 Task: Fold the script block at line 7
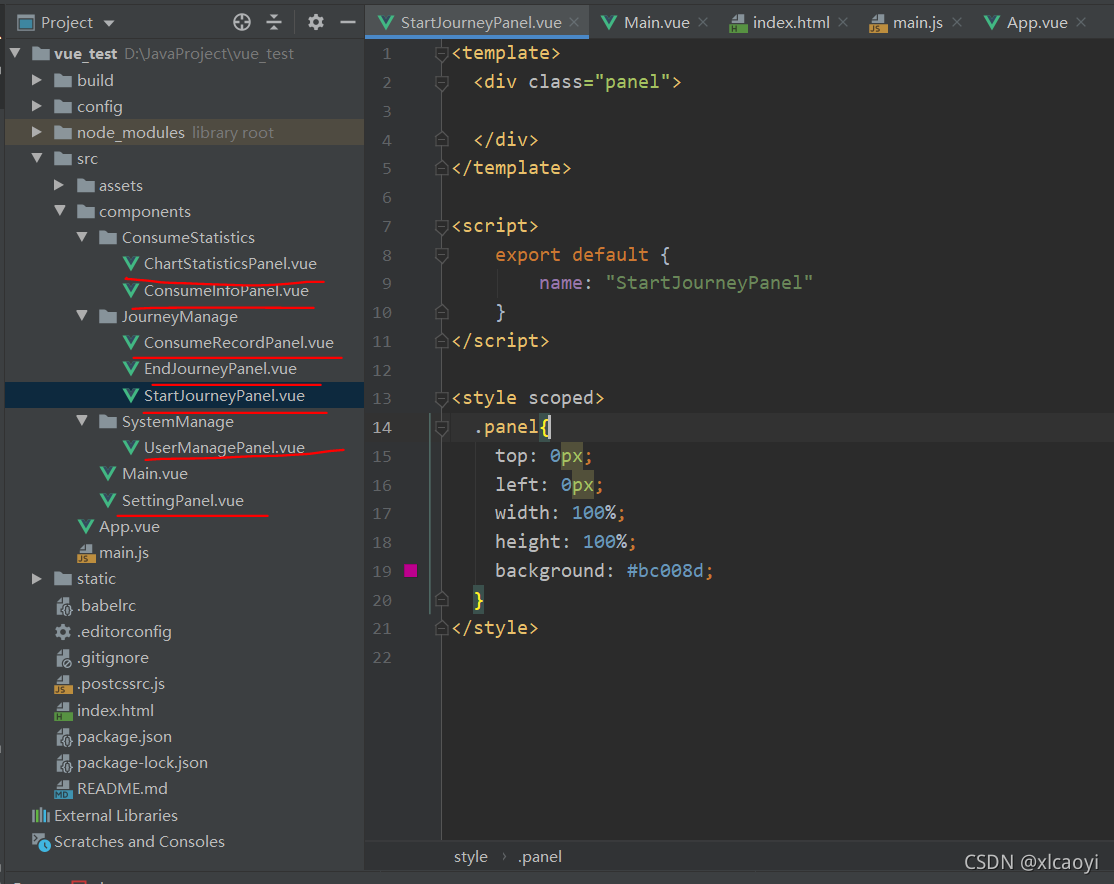(441, 226)
